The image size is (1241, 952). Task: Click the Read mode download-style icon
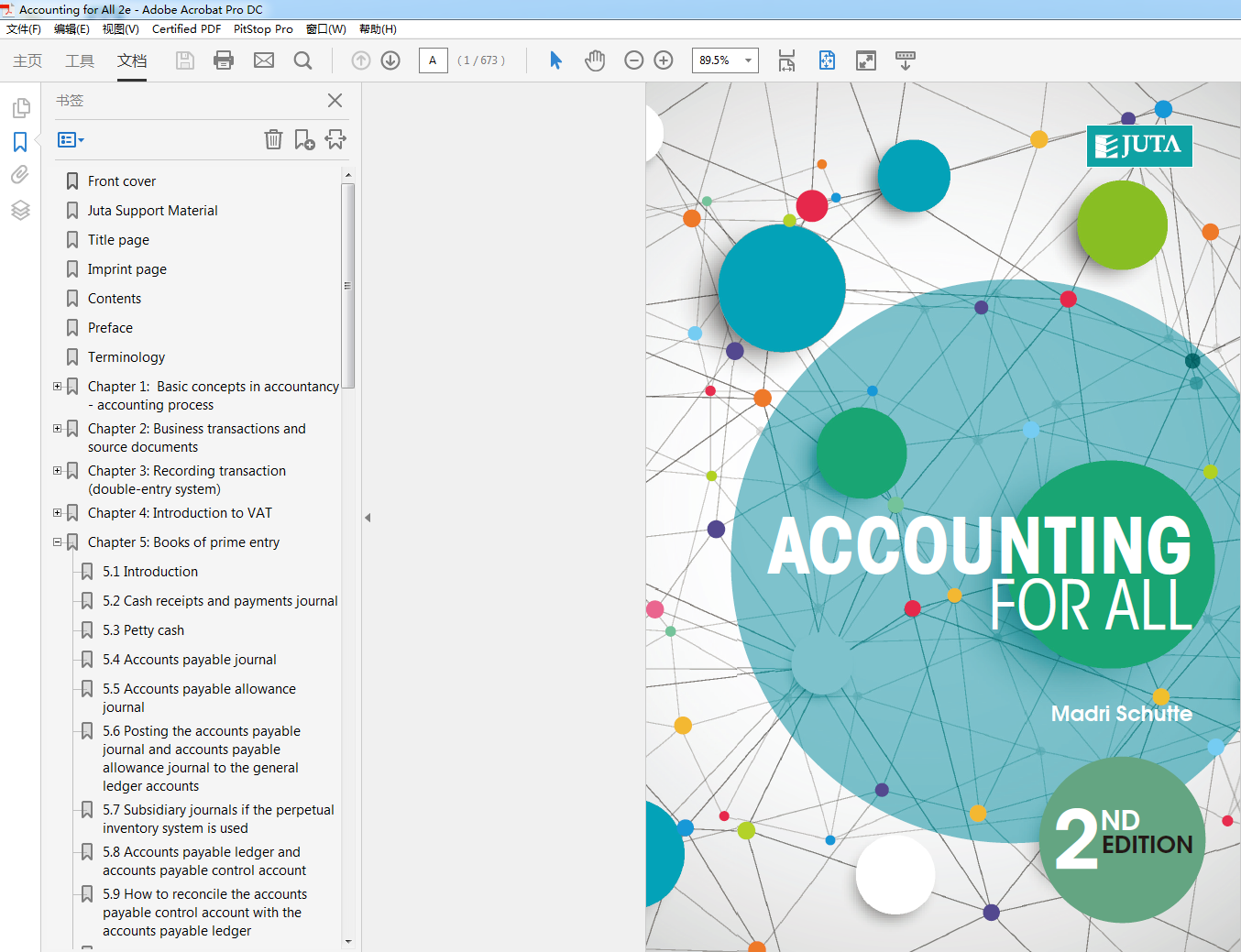tap(906, 60)
